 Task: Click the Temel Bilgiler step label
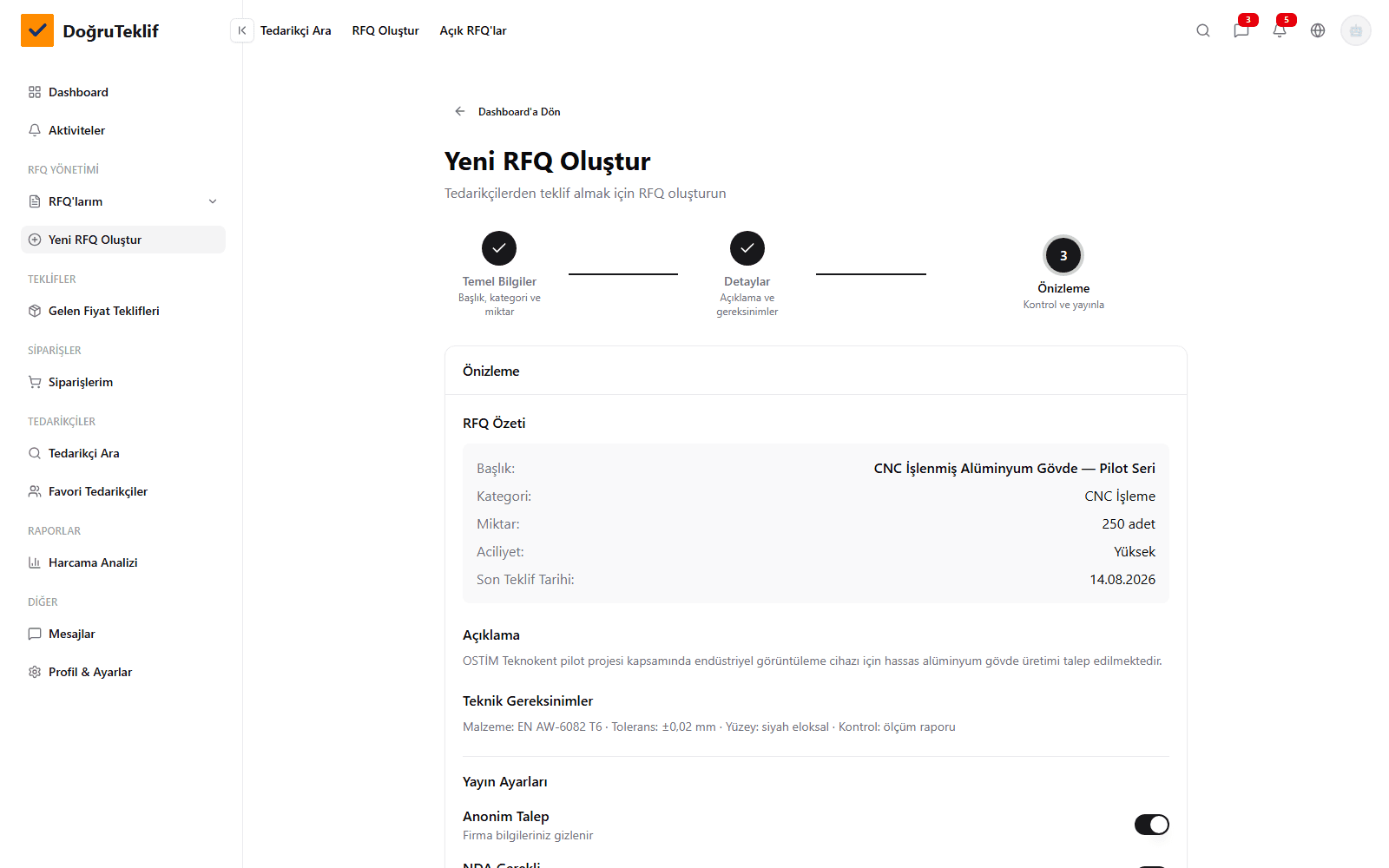point(499,281)
